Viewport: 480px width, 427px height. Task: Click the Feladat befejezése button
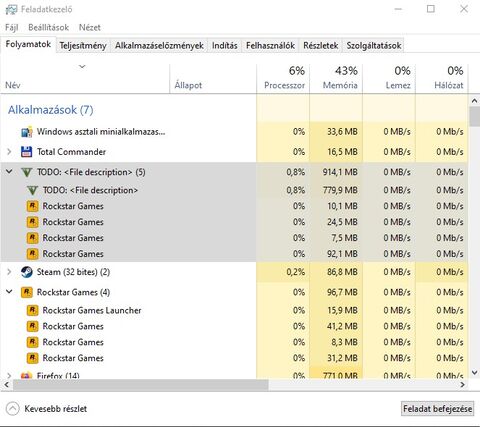pyautogui.click(x=437, y=409)
